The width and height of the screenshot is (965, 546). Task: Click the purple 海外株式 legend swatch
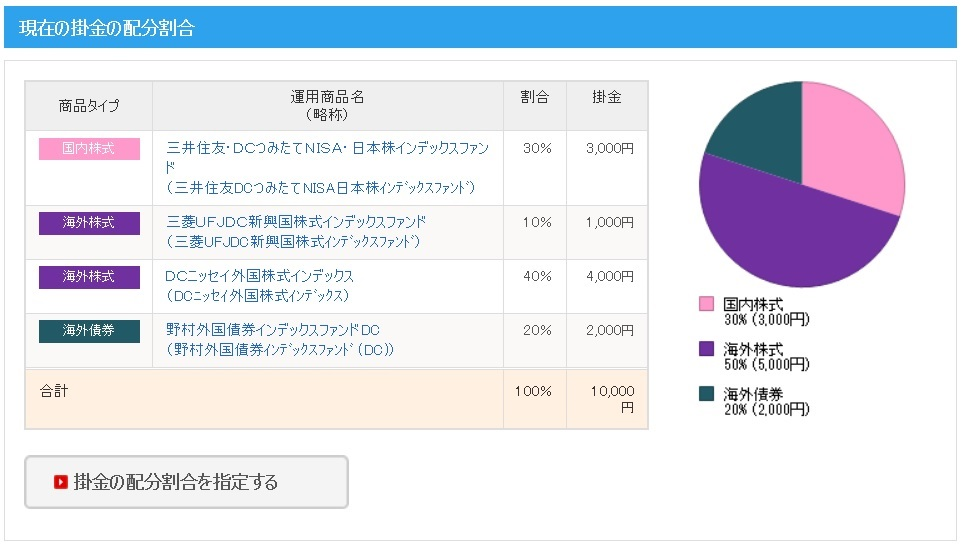click(706, 349)
